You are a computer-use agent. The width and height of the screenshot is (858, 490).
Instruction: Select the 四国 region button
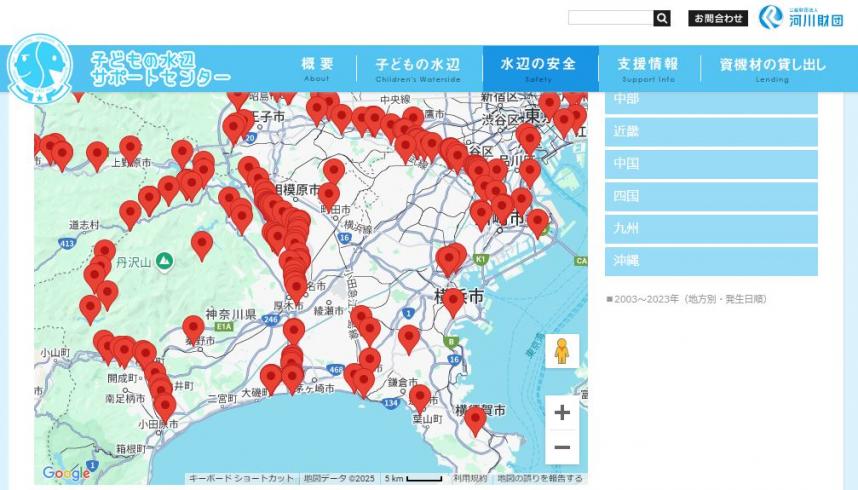click(711, 197)
